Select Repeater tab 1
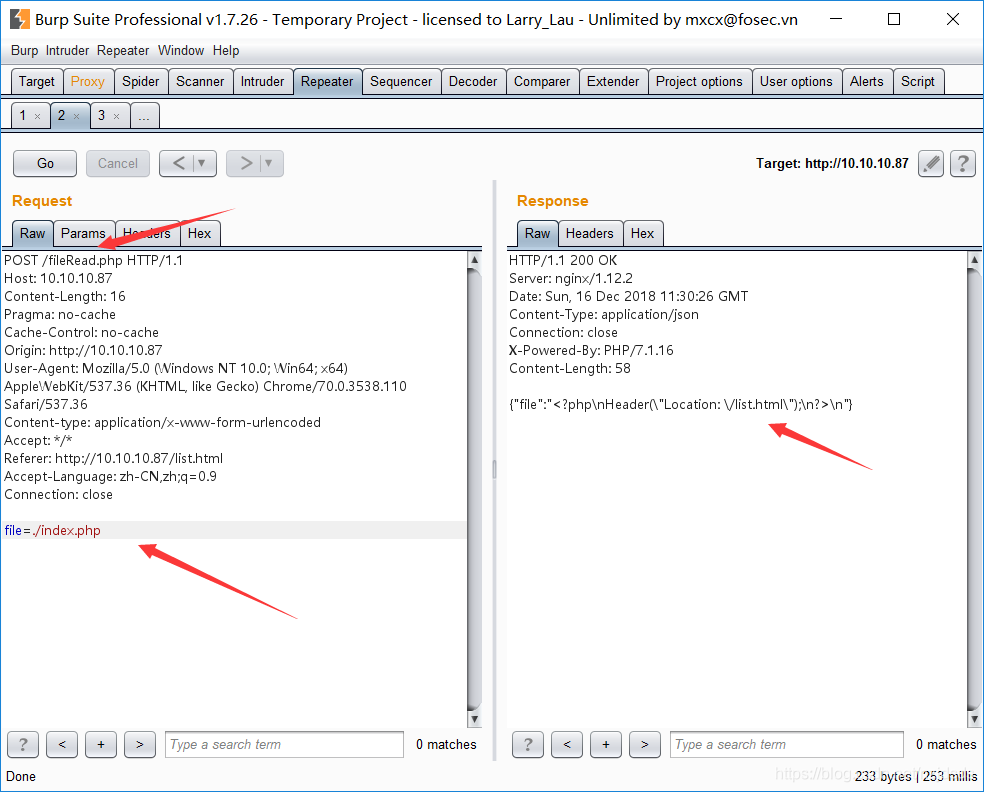This screenshot has width=984, height=792. [23, 115]
